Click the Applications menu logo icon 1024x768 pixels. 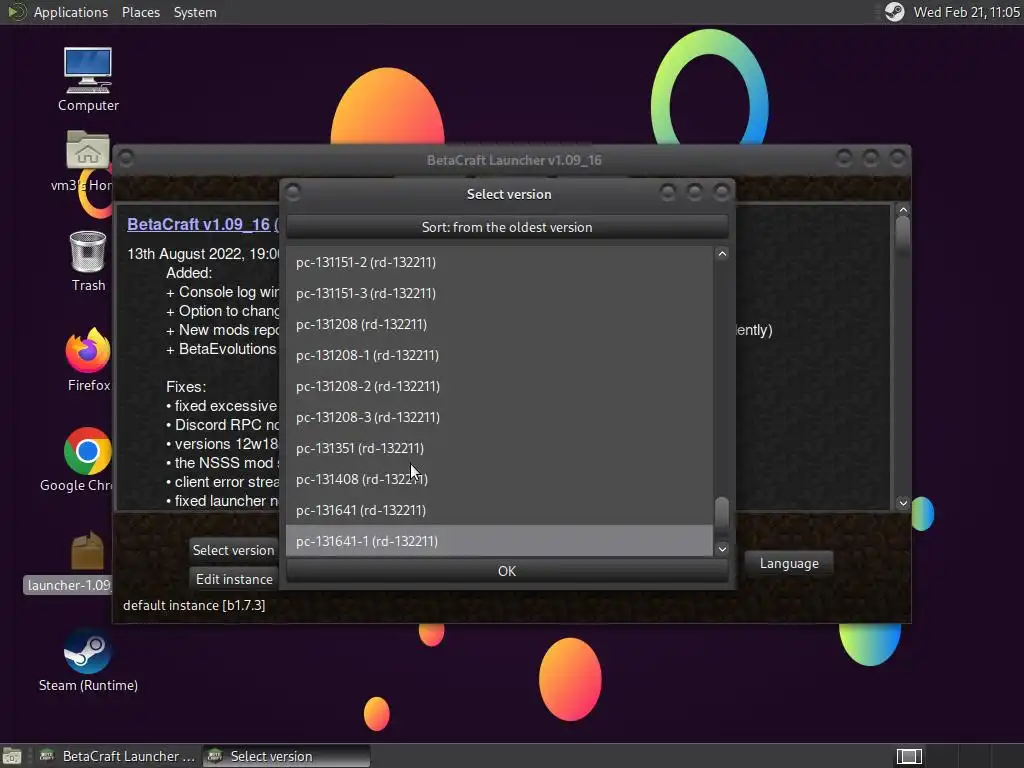point(16,12)
